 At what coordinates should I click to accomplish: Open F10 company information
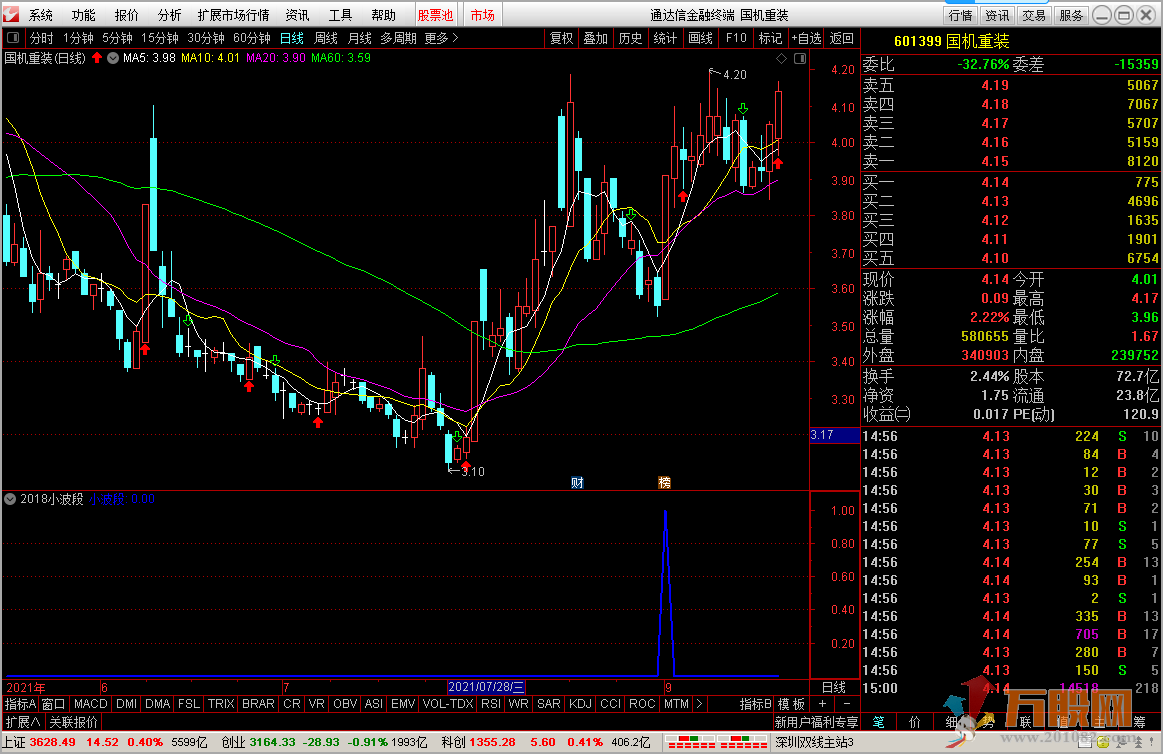pos(736,38)
